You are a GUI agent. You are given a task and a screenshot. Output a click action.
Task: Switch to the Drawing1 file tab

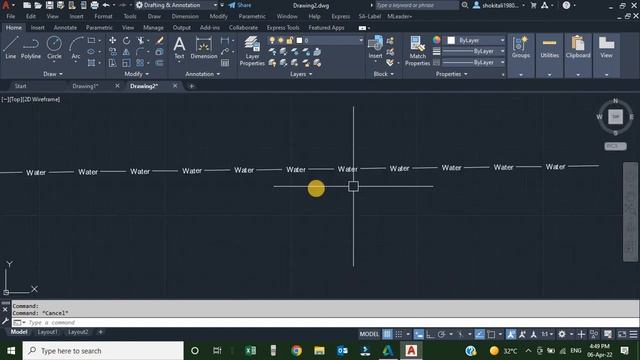[85, 86]
